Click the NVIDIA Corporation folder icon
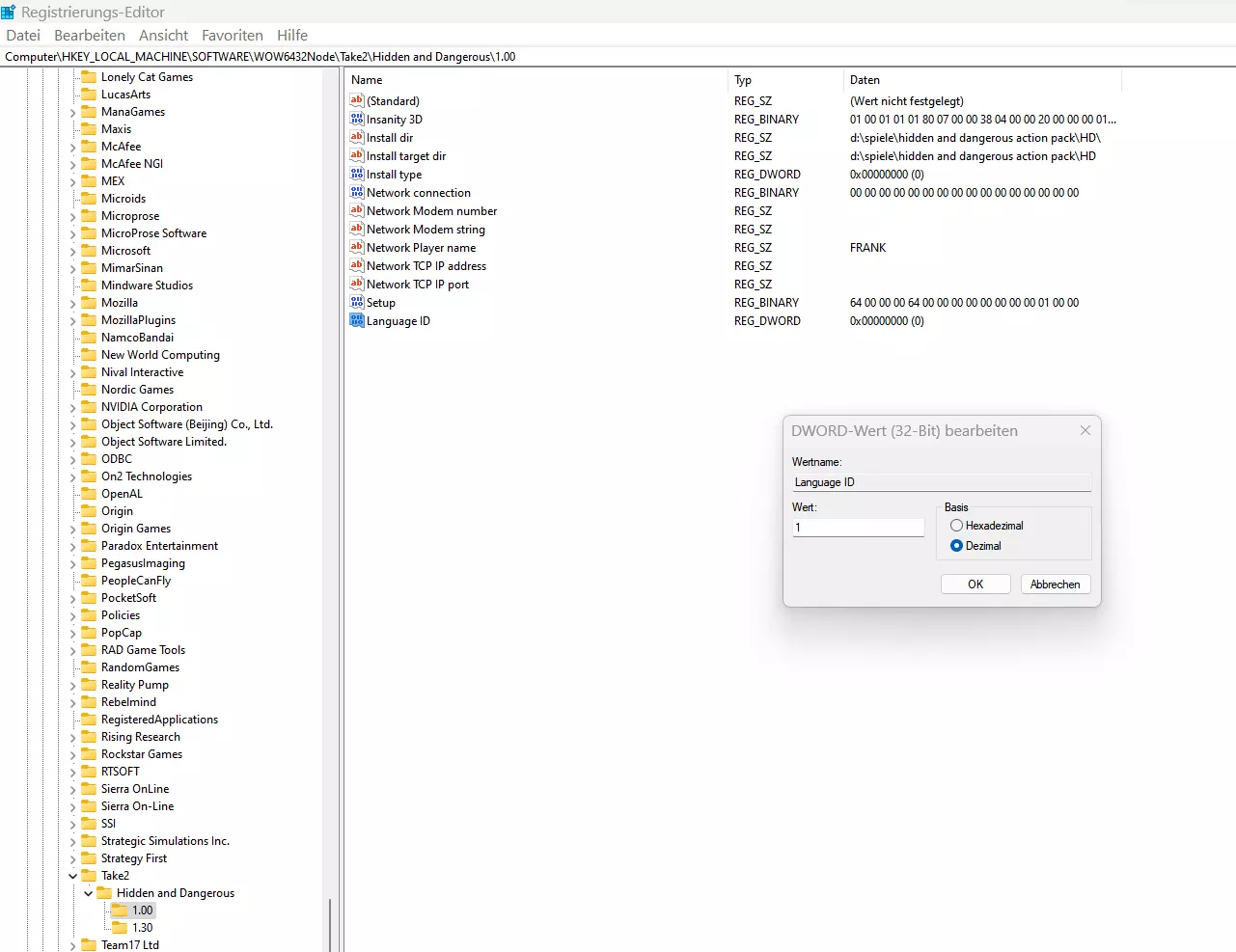Screen dimensions: 1236x952 pos(89,406)
